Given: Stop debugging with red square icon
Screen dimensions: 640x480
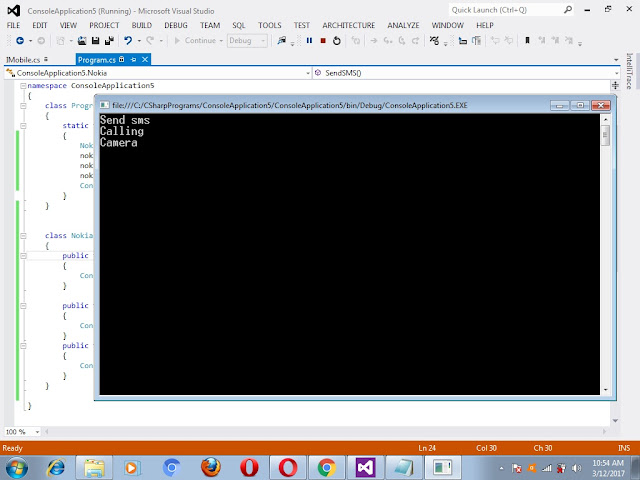Looking at the screenshot, I should pyautogui.click(x=323, y=40).
